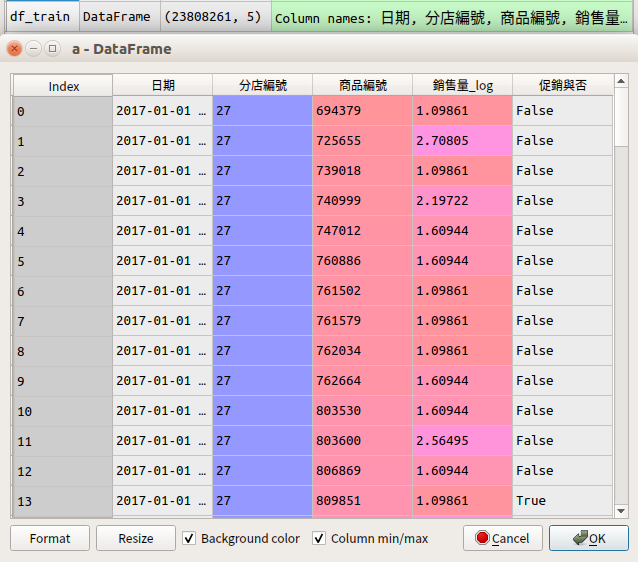
Task: Select cell with product number 747012
Action: click(363, 231)
